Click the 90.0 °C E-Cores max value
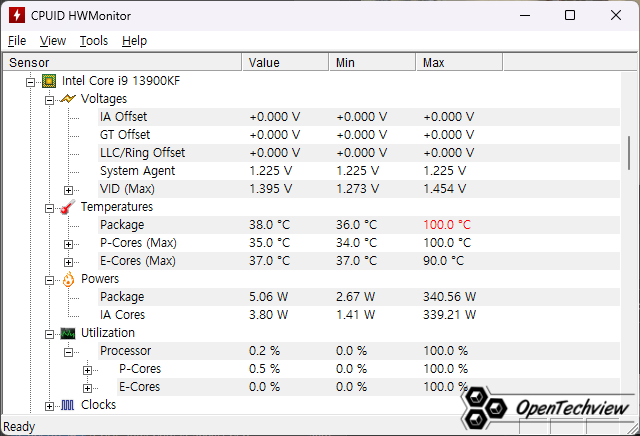The image size is (640, 436). (444, 261)
